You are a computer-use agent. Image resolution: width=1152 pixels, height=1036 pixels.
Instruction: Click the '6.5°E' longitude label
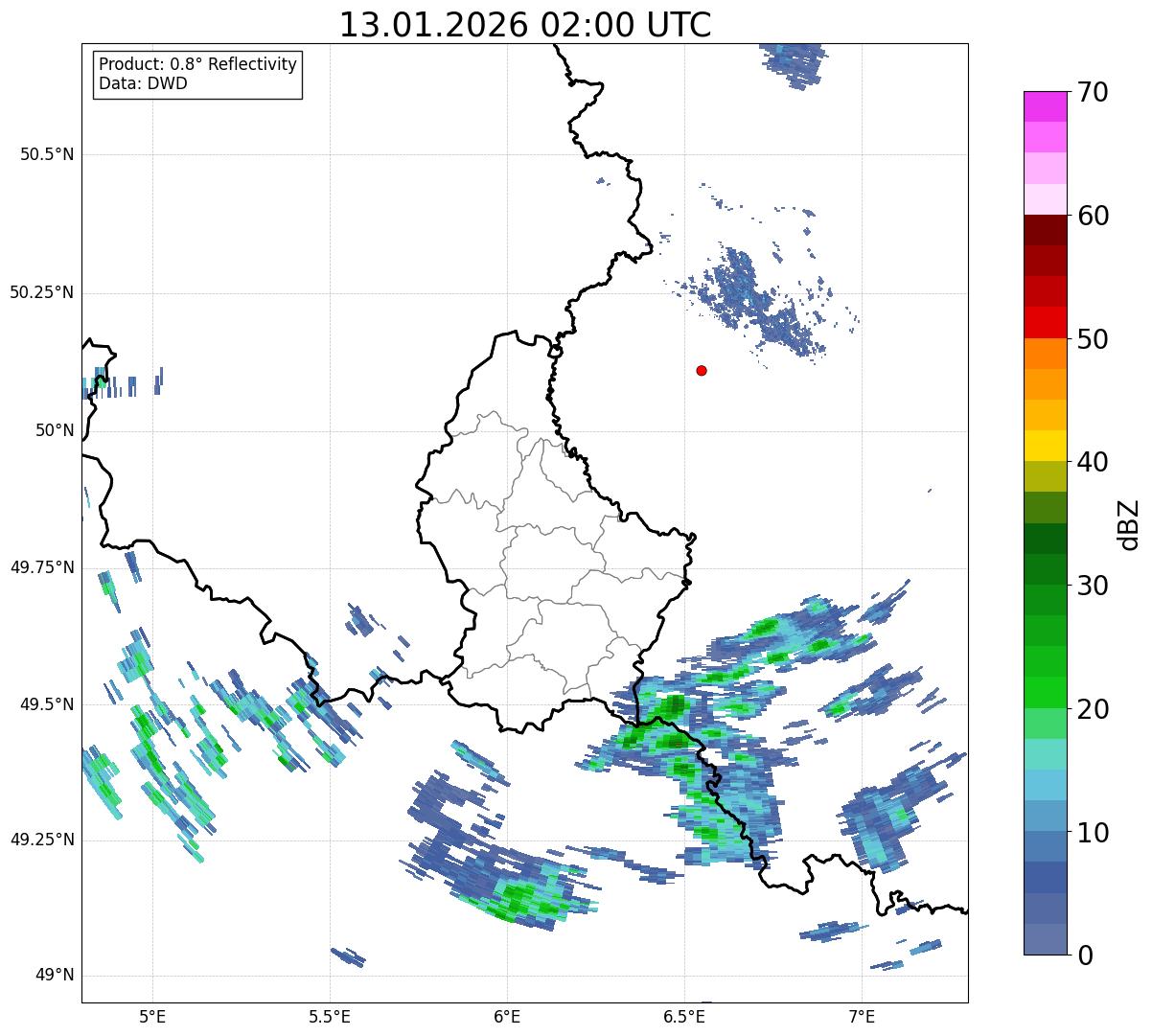pyautogui.click(x=684, y=1016)
